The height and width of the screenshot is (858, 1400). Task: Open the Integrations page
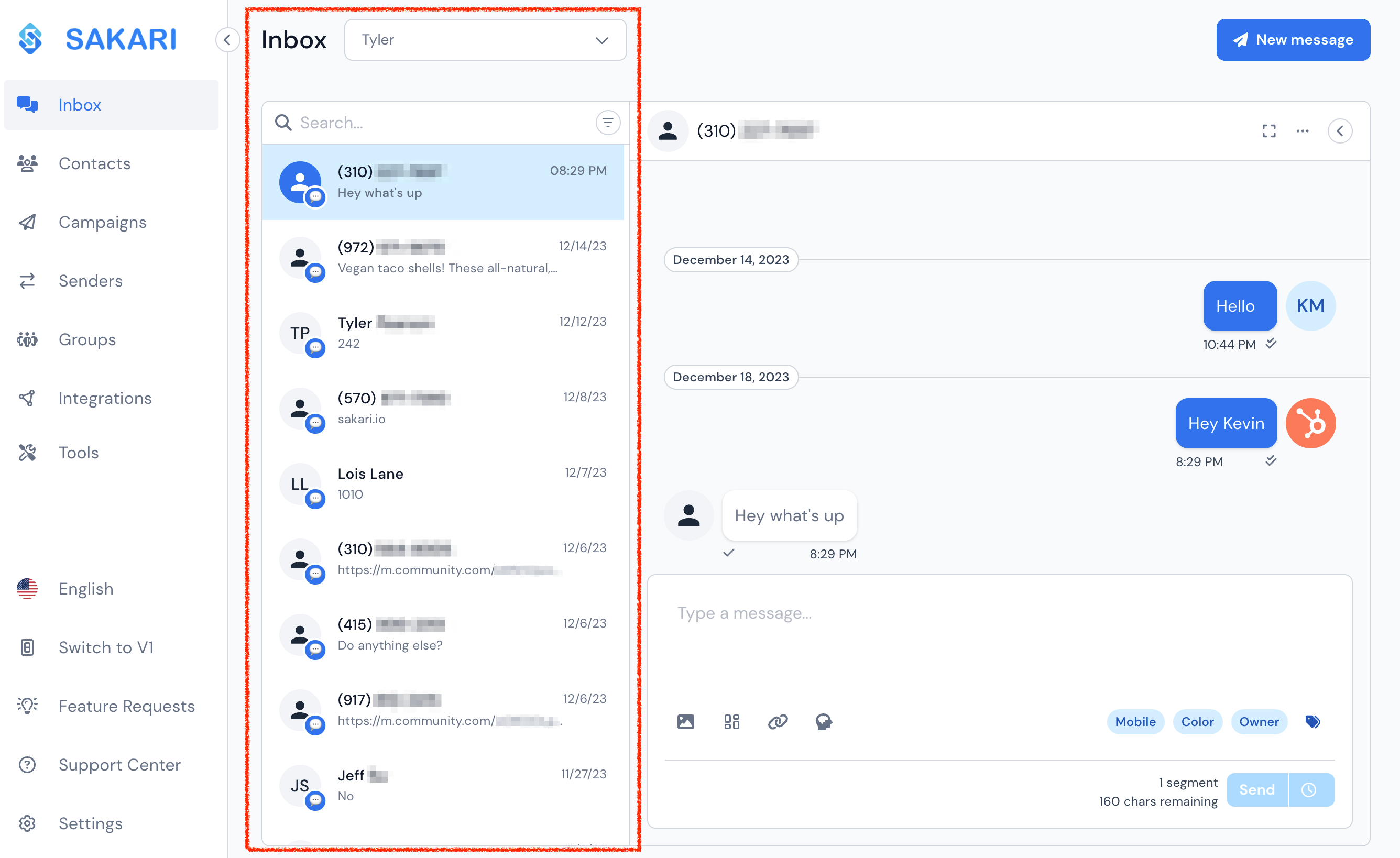click(x=105, y=398)
